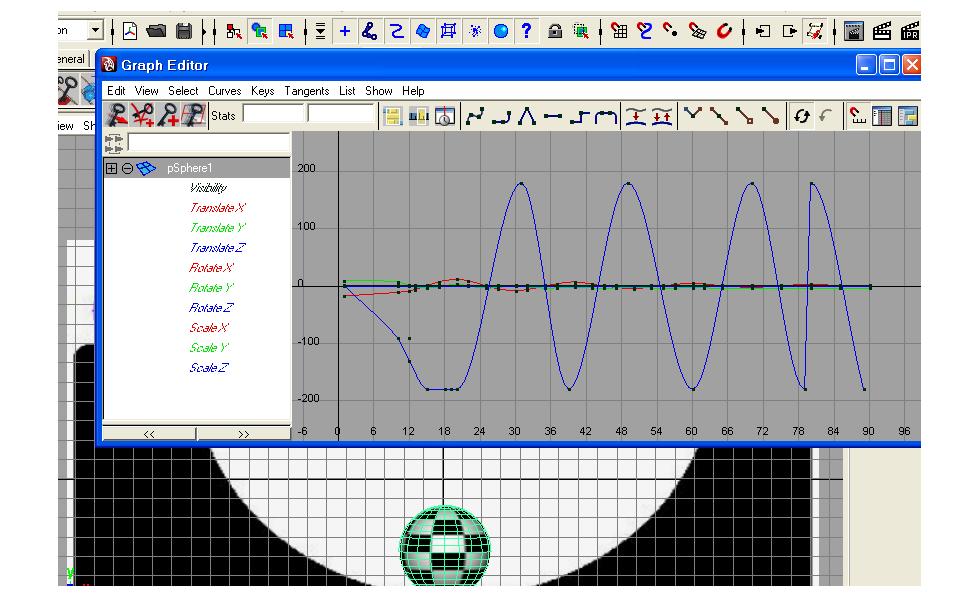956x609 pixels.
Task: Open the Trax Editor from Graph Editor
Action: tap(908, 116)
